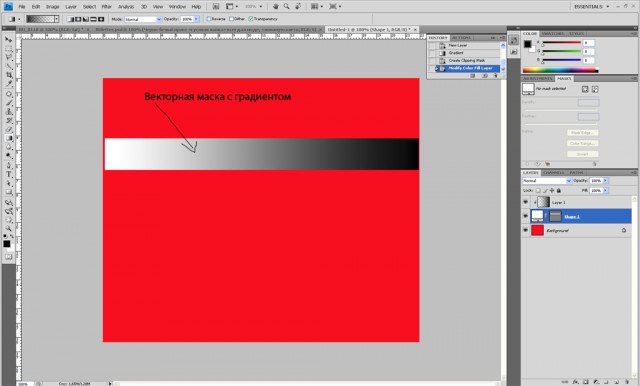Viewport: 640px width, 386px height.
Task: Select Create Clipping Mask history state
Action: click(467, 60)
